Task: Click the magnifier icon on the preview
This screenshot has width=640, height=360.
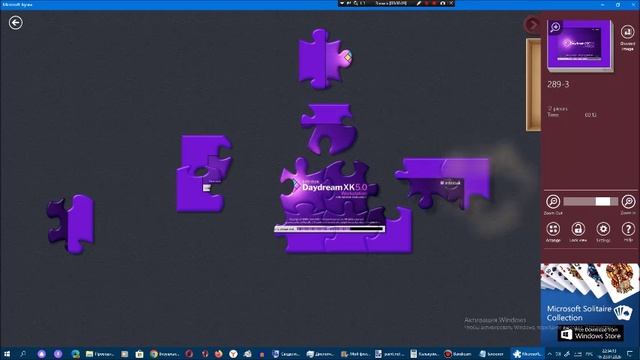Action: pyautogui.click(x=555, y=27)
